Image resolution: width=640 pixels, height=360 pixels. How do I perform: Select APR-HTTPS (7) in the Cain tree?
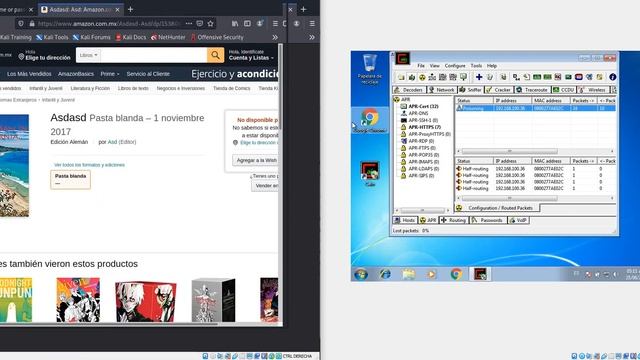point(420,127)
